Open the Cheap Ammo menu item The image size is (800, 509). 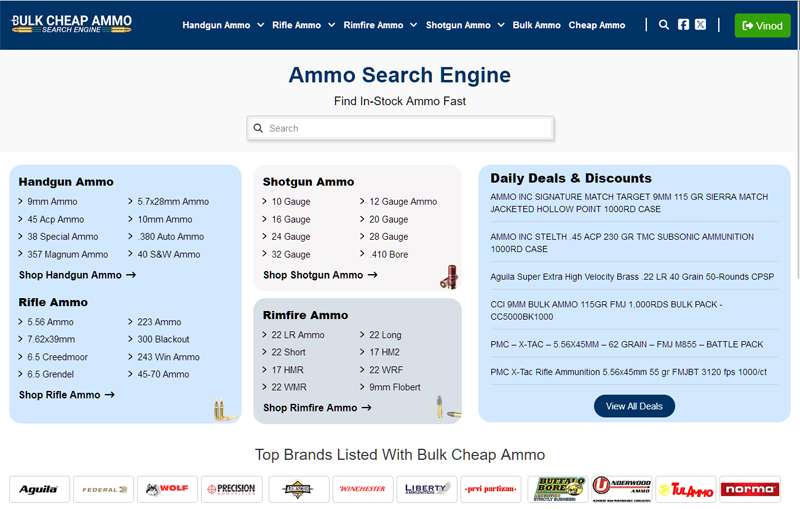(596, 25)
